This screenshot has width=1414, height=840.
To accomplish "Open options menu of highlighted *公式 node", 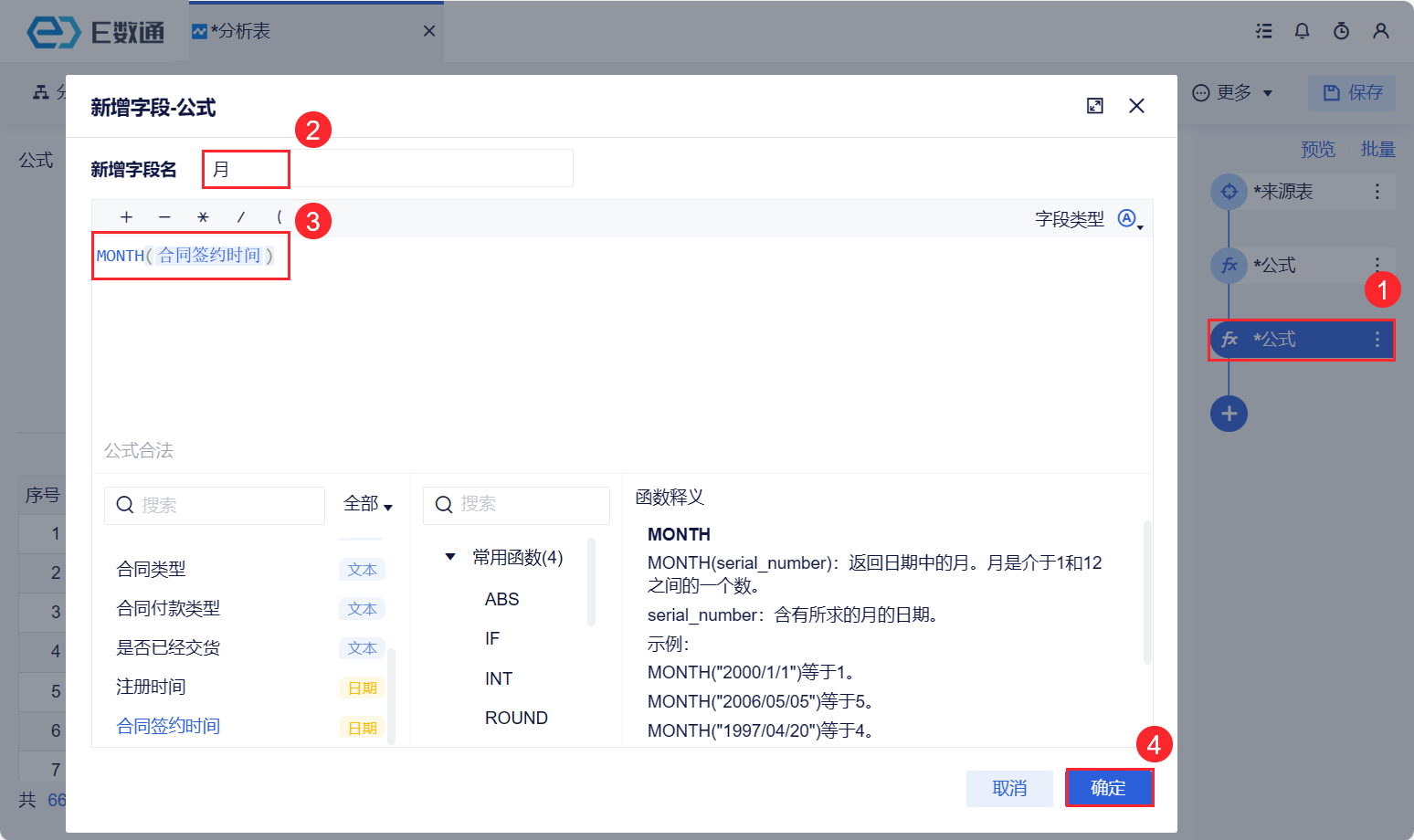I will (x=1377, y=340).
